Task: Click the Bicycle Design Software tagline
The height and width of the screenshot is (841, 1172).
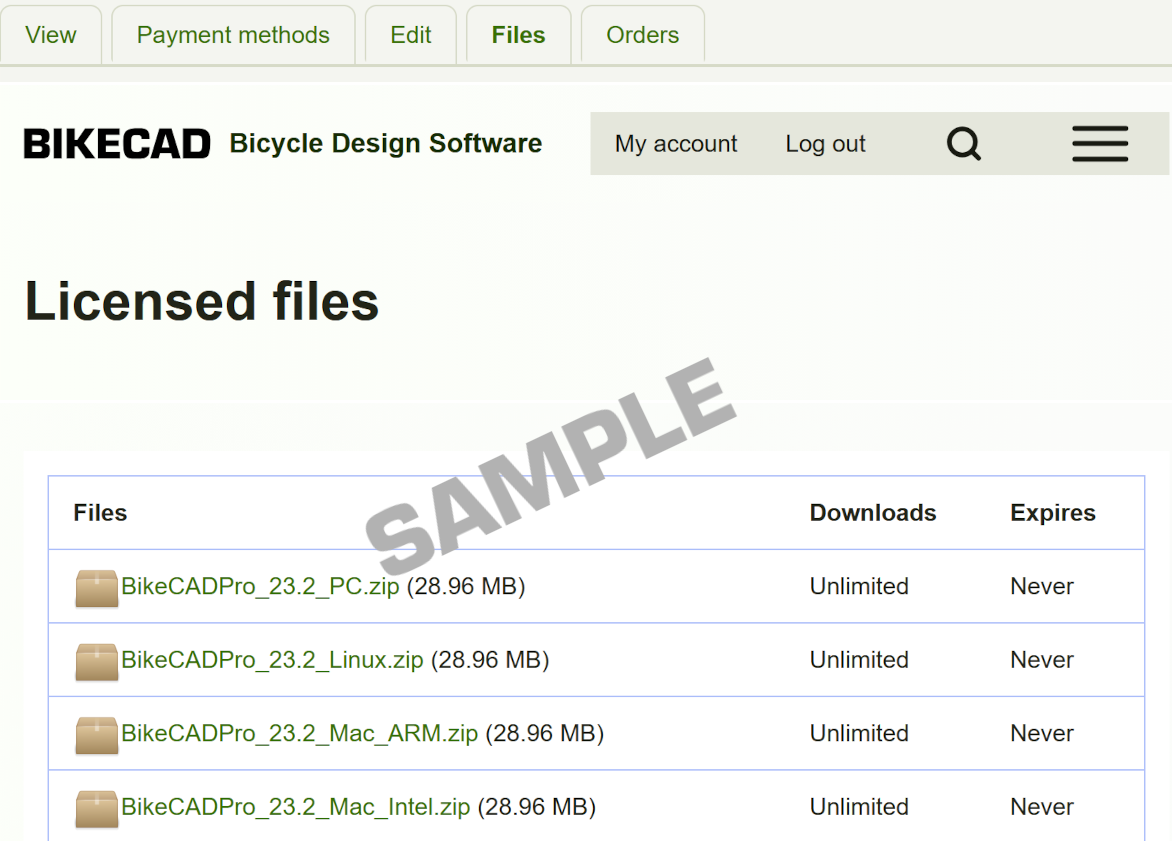Action: coord(386,143)
